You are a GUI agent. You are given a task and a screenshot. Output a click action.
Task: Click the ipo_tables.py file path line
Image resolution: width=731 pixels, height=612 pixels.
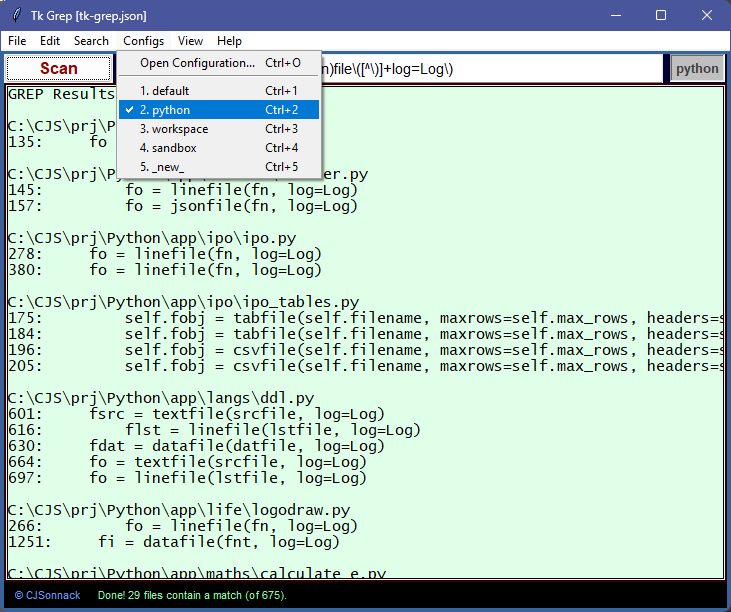point(183,302)
